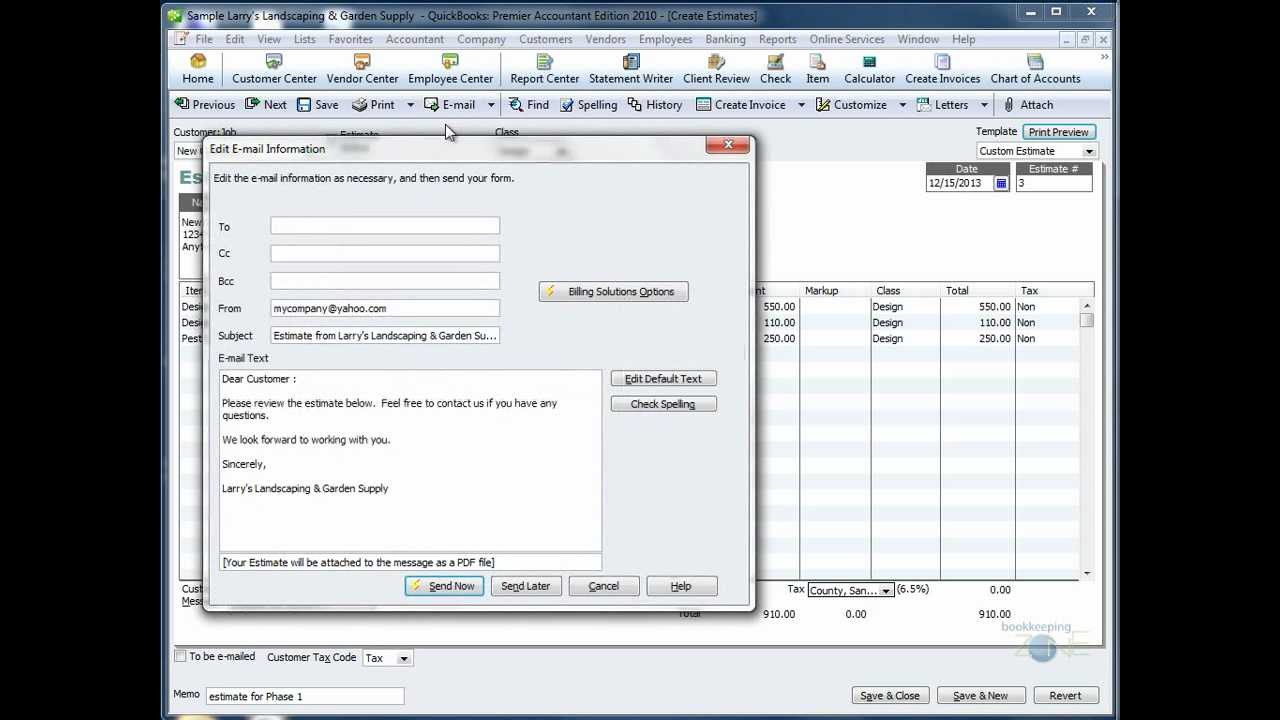1280x720 pixels.
Task: Click Check Spelling button
Action: point(663,404)
